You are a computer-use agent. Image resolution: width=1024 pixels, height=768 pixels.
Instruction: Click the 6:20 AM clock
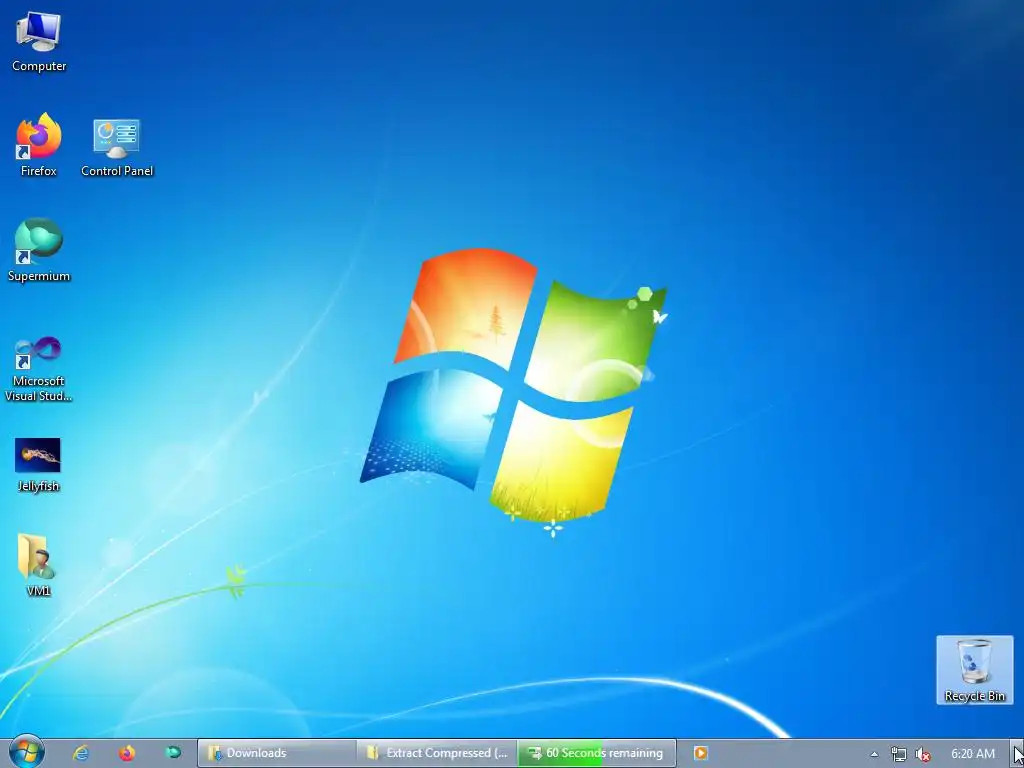click(x=972, y=754)
